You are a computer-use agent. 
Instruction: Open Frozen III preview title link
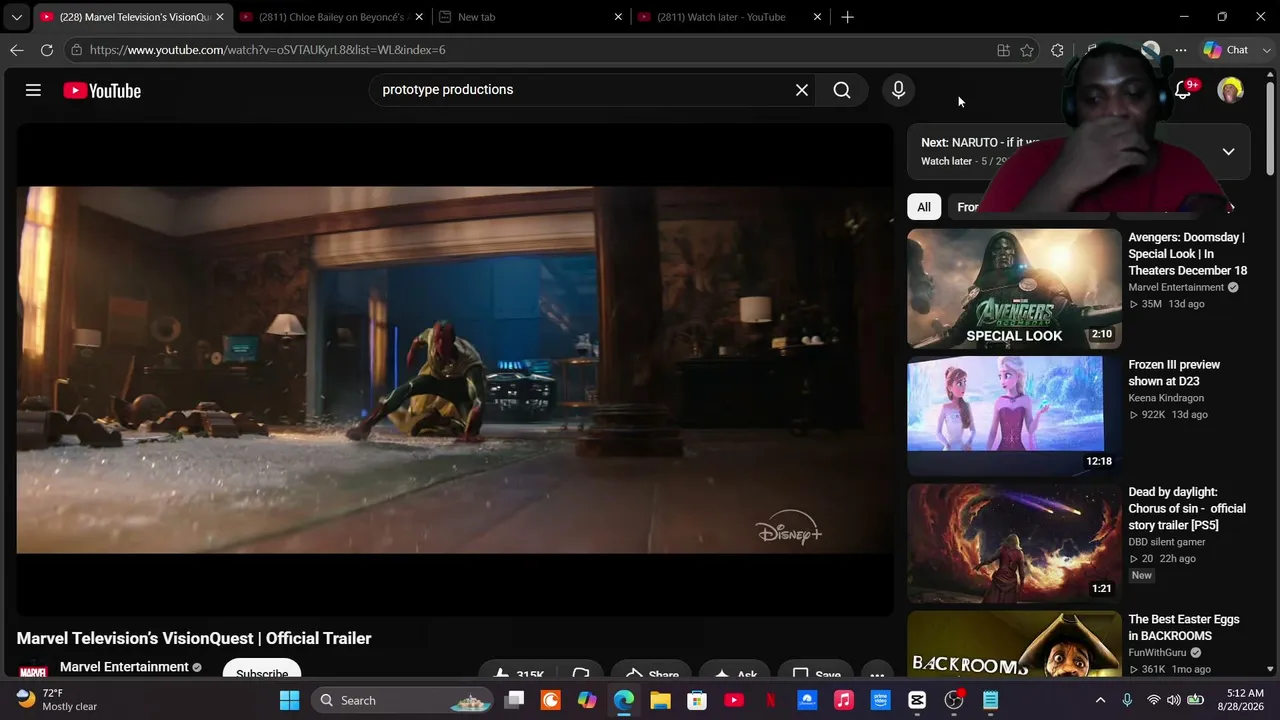1174,373
